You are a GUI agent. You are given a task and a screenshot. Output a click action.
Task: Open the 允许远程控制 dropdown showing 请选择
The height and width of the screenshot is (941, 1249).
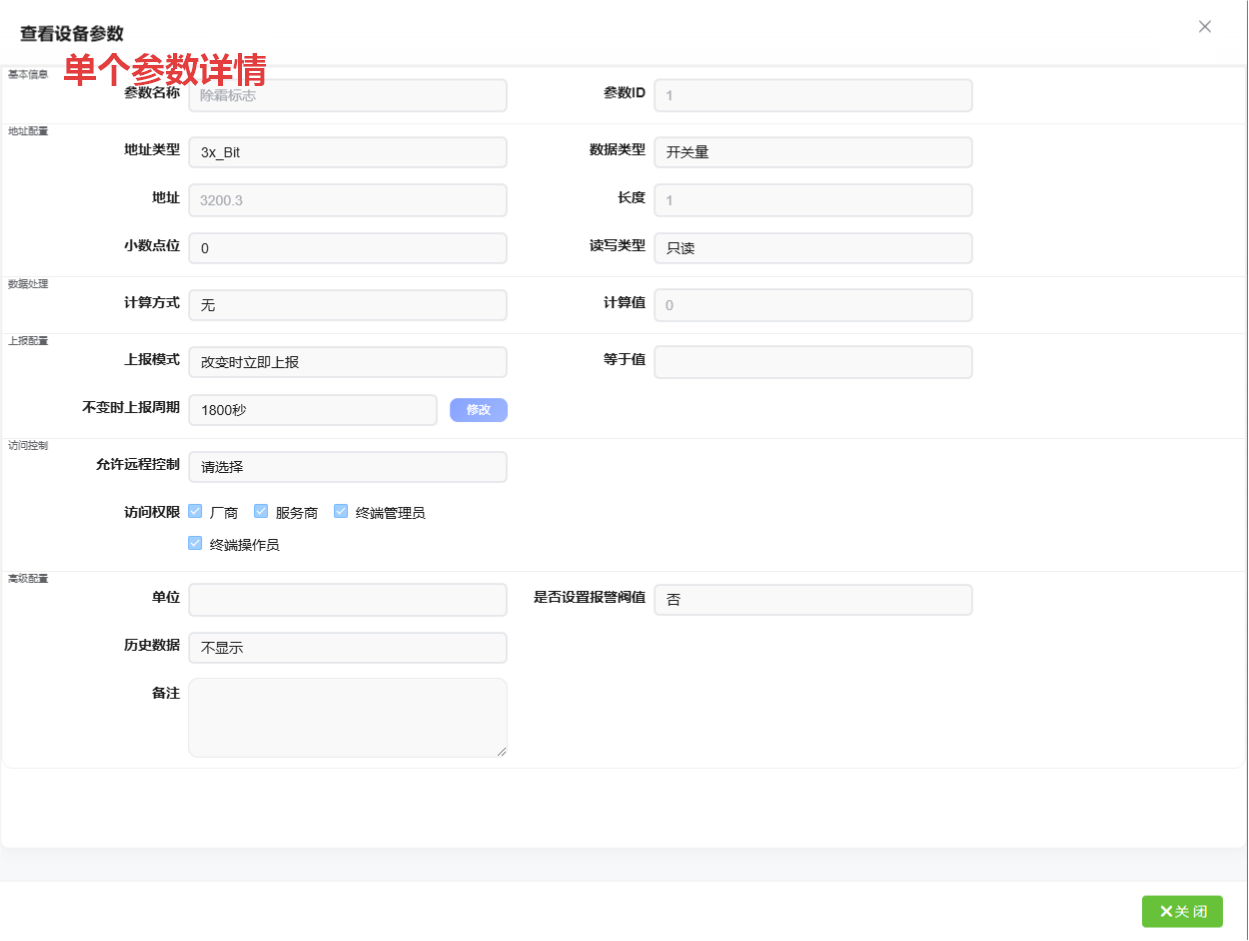click(348, 467)
